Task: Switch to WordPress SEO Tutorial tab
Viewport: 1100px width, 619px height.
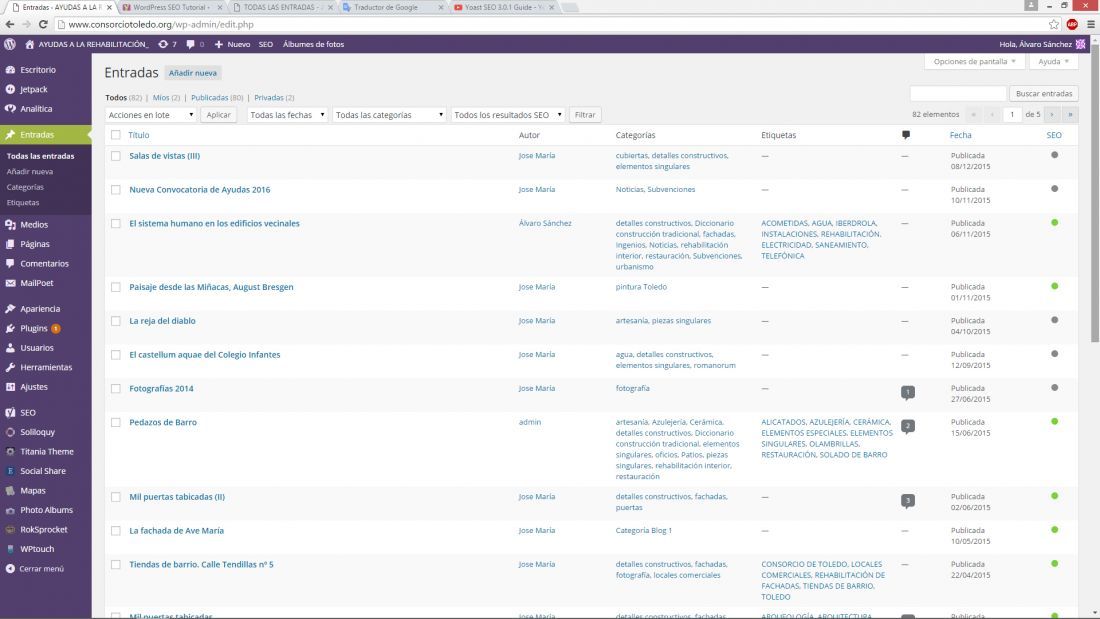Action: point(170,7)
